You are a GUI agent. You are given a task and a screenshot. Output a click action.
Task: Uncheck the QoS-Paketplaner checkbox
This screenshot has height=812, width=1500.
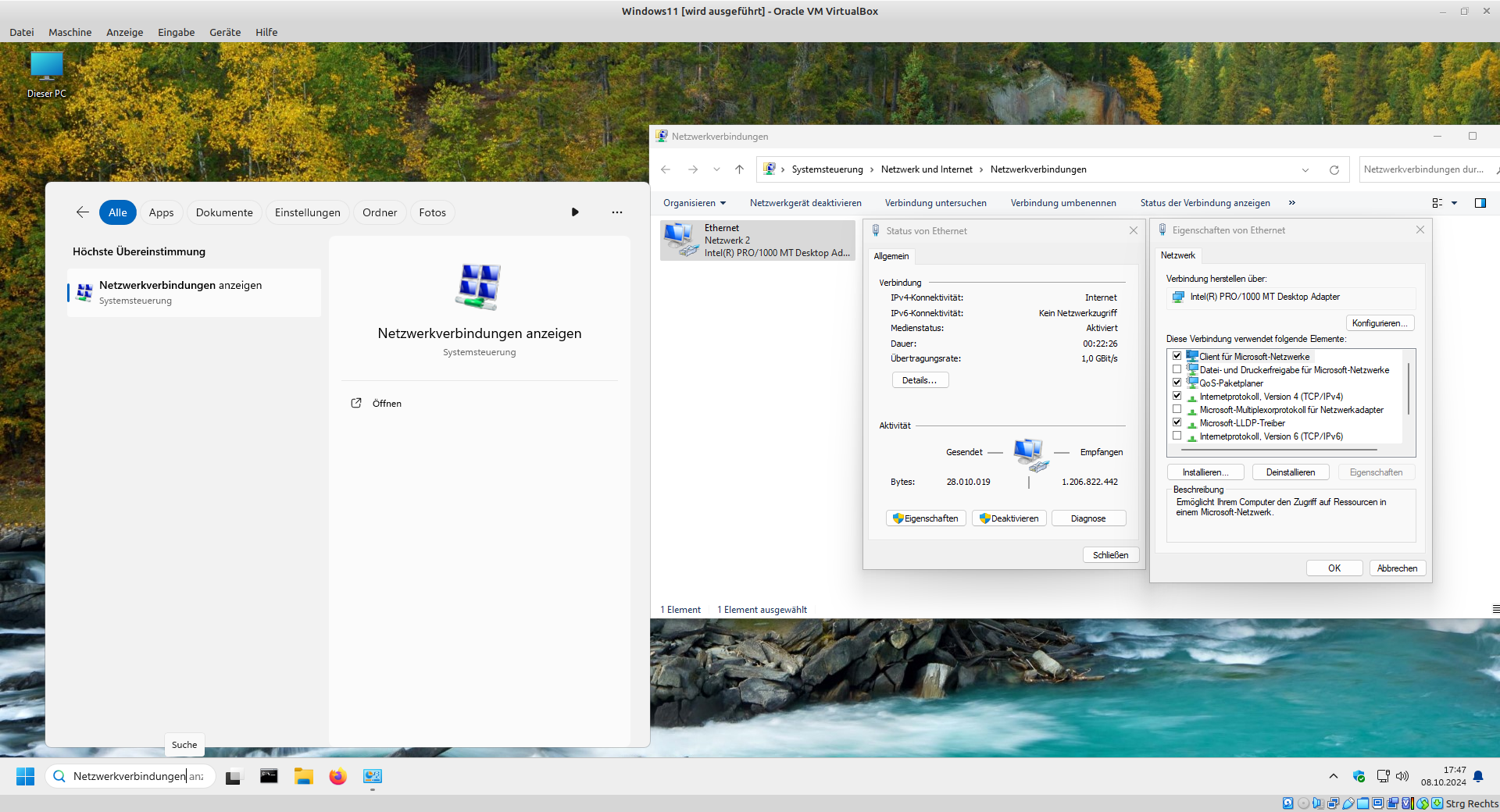tap(1177, 383)
